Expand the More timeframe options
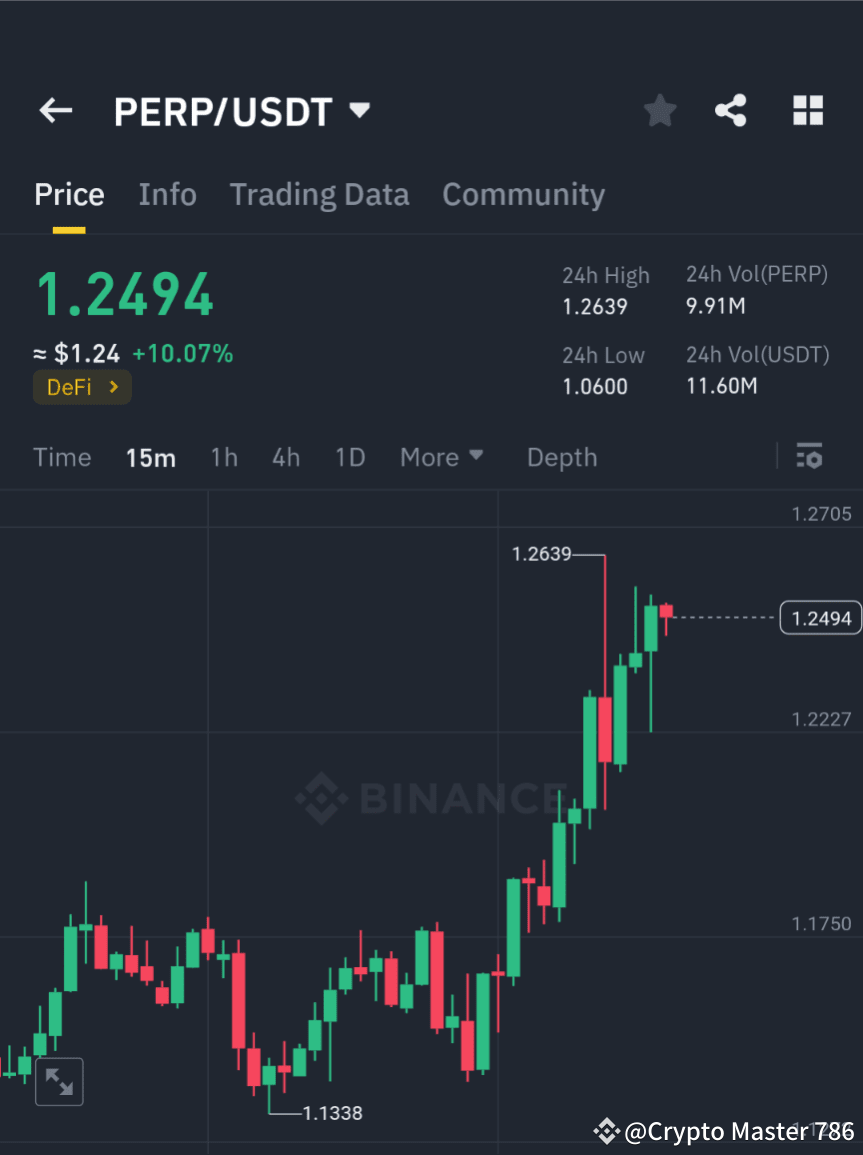The image size is (863, 1155). [x=441, y=457]
